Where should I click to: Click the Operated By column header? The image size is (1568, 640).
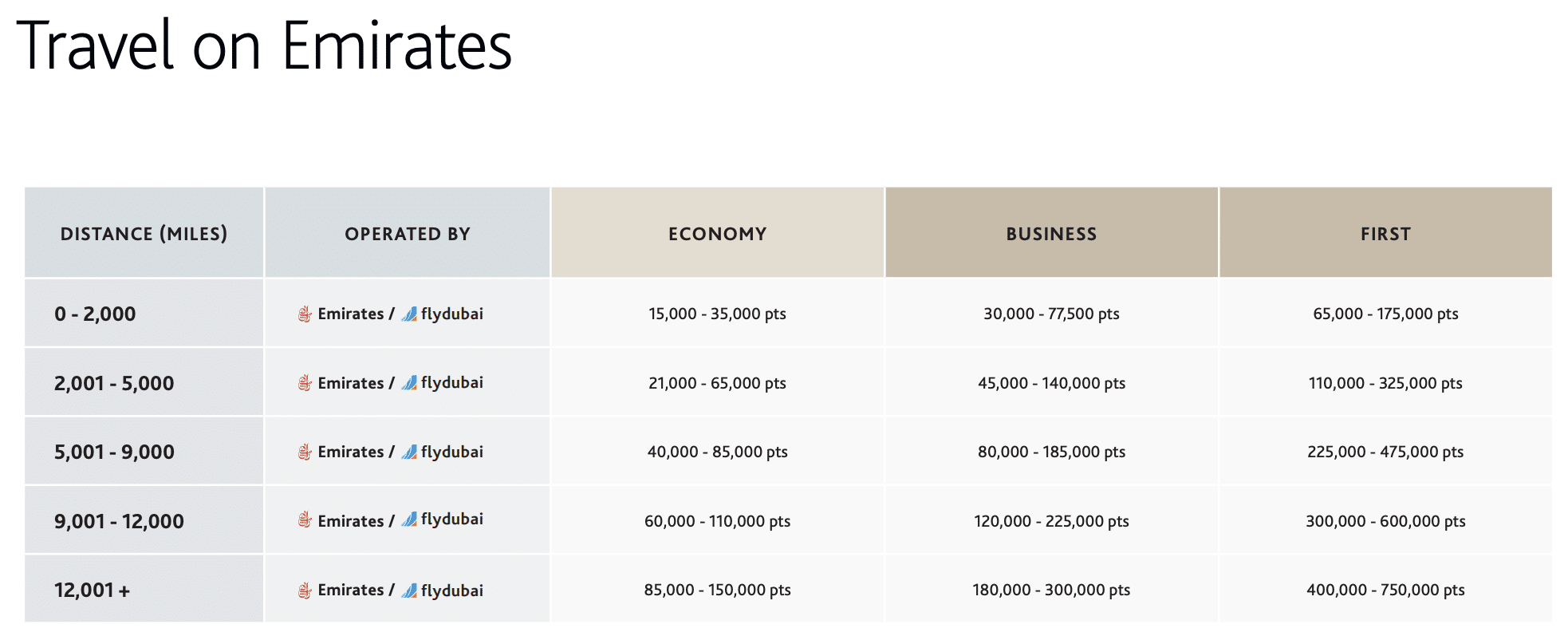[408, 234]
